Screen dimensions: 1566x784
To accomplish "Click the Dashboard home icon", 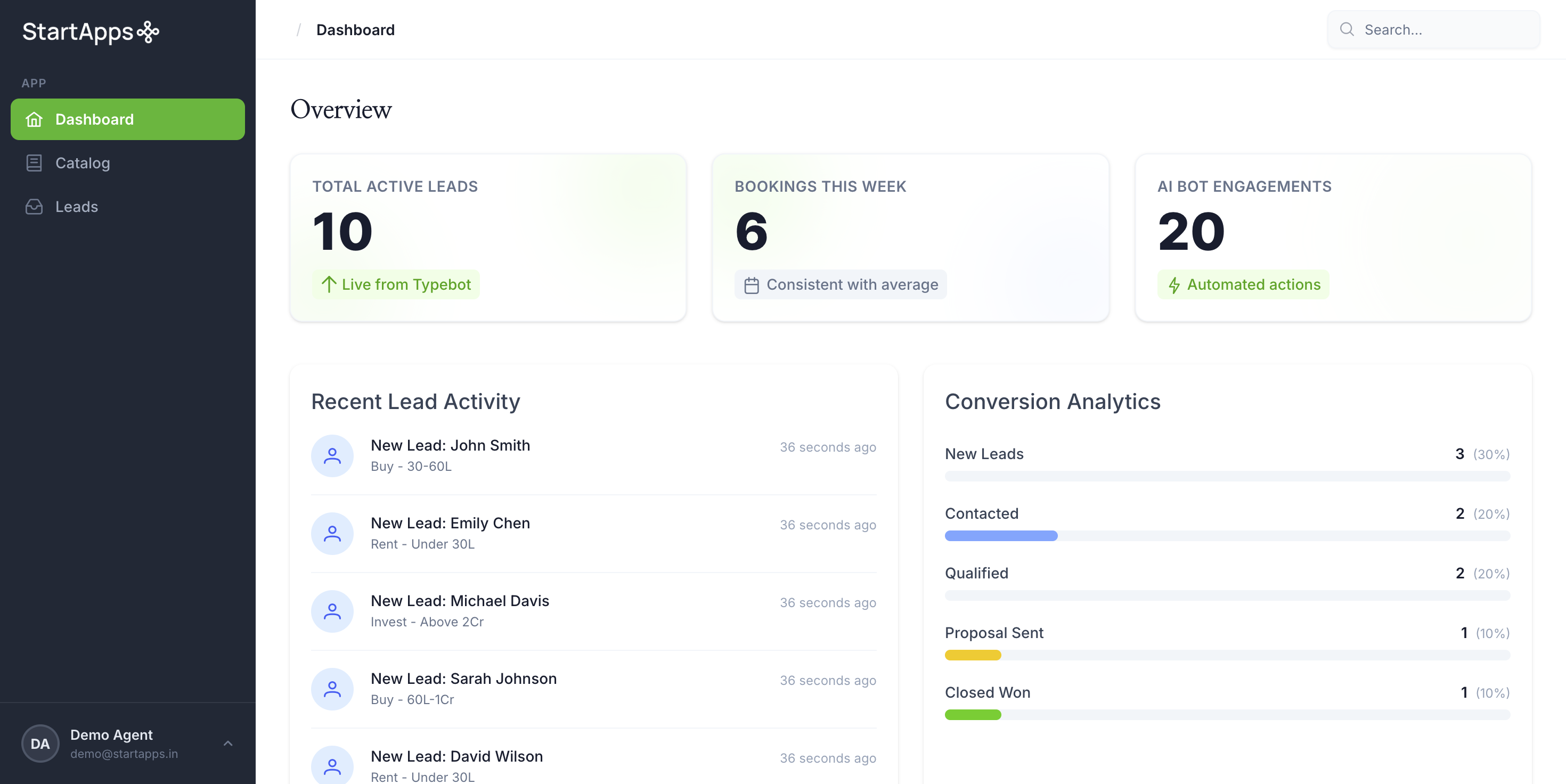I will 34,119.
